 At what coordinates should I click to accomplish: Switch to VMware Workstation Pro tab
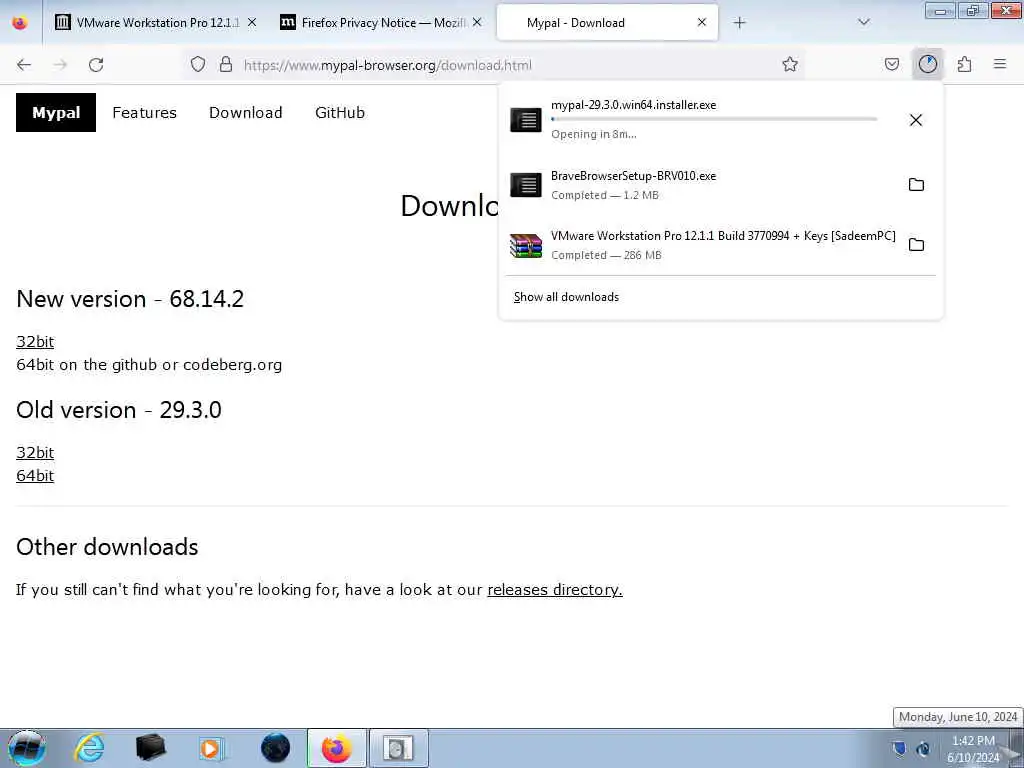pos(155,23)
